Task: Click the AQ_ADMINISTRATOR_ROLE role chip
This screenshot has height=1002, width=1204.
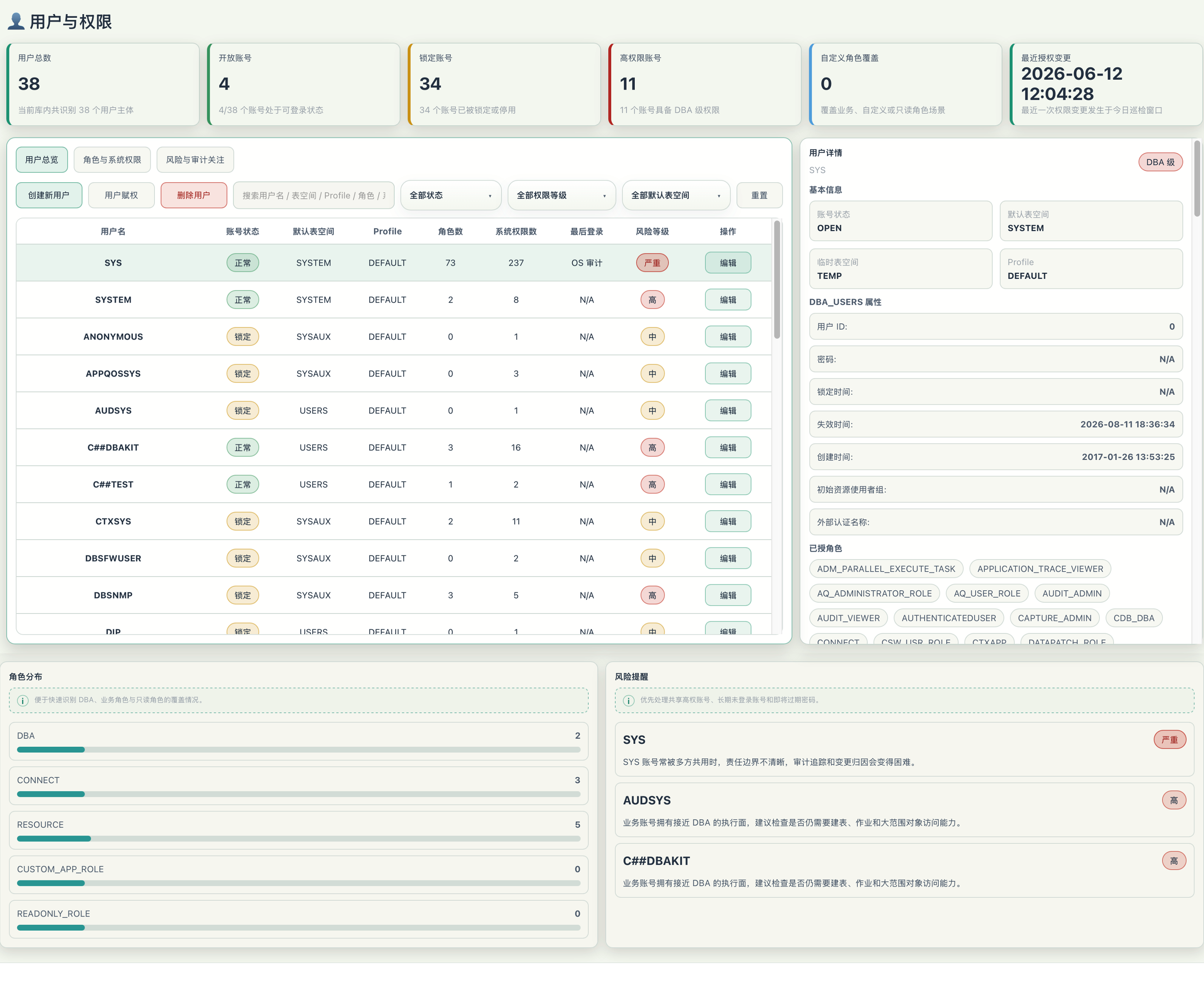Action: [874, 593]
